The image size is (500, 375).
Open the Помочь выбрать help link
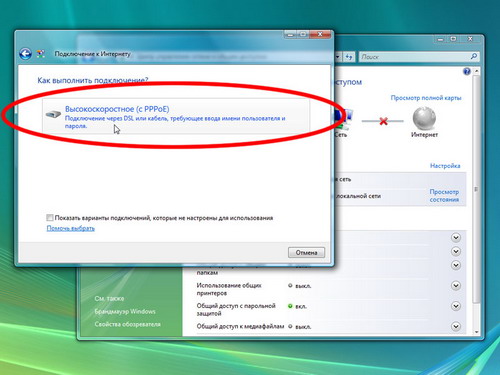point(71,228)
